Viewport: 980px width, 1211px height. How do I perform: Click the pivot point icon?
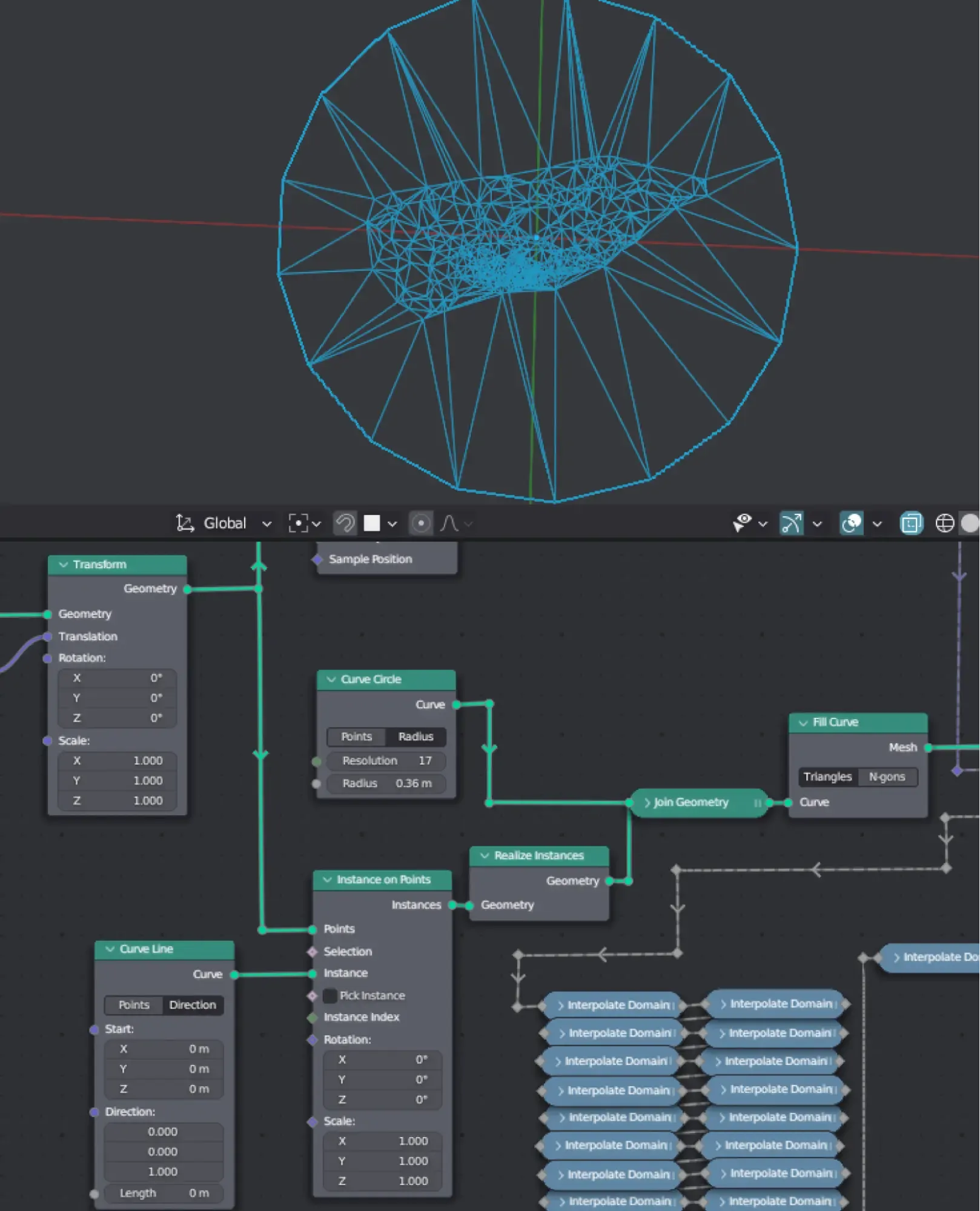[299, 523]
